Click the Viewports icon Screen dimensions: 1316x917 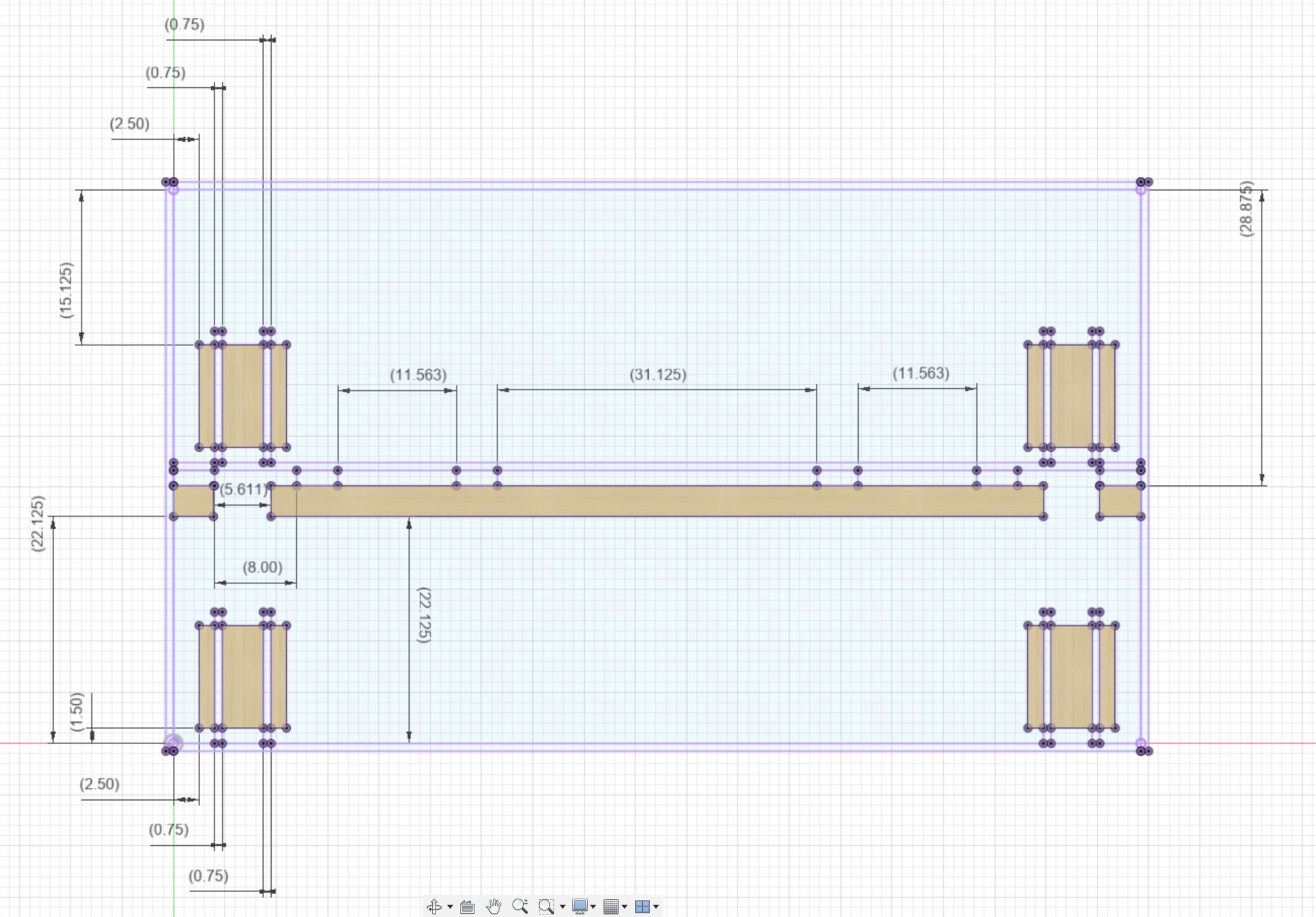[644, 906]
